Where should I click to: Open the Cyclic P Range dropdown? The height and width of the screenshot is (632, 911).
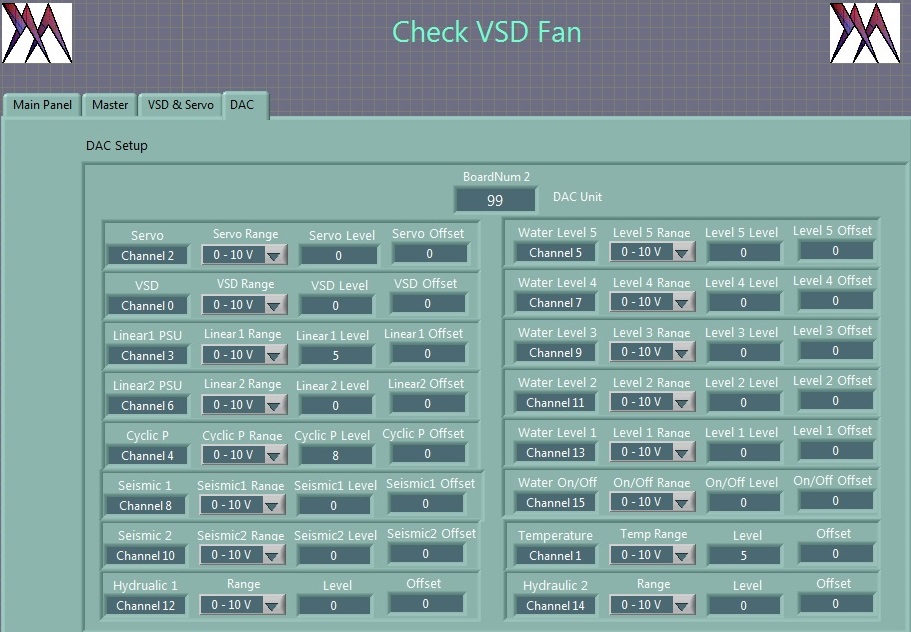244,455
